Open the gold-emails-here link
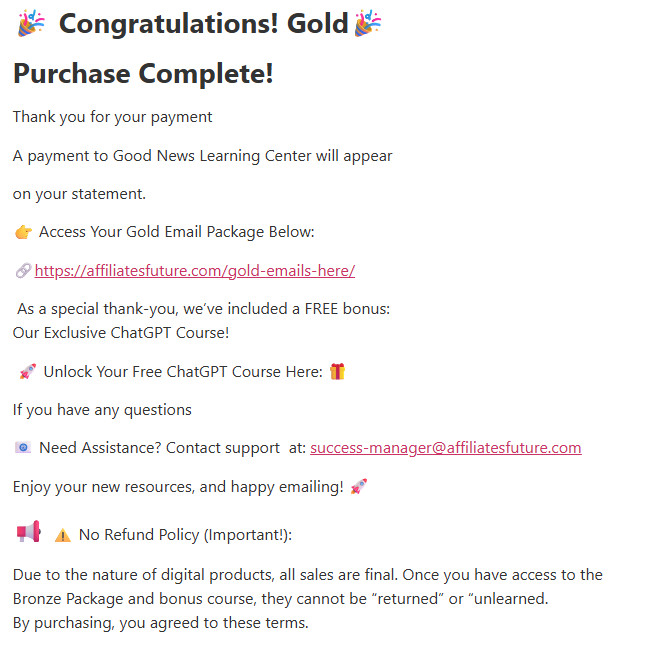 tap(195, 271)
